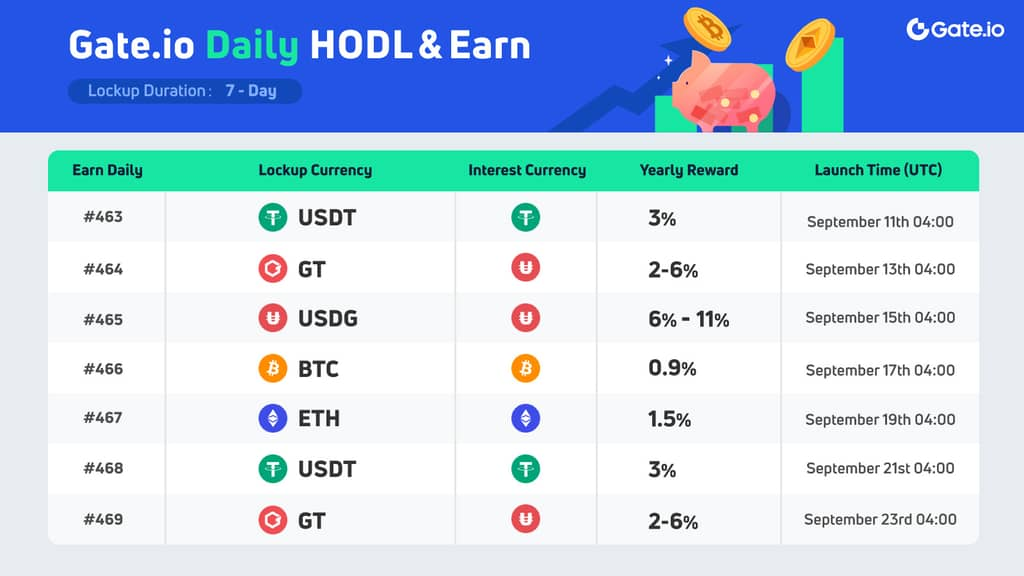The image size is (1024, 576).
Task: Click the piggy bank illustration
Action: tap(722, 92)
